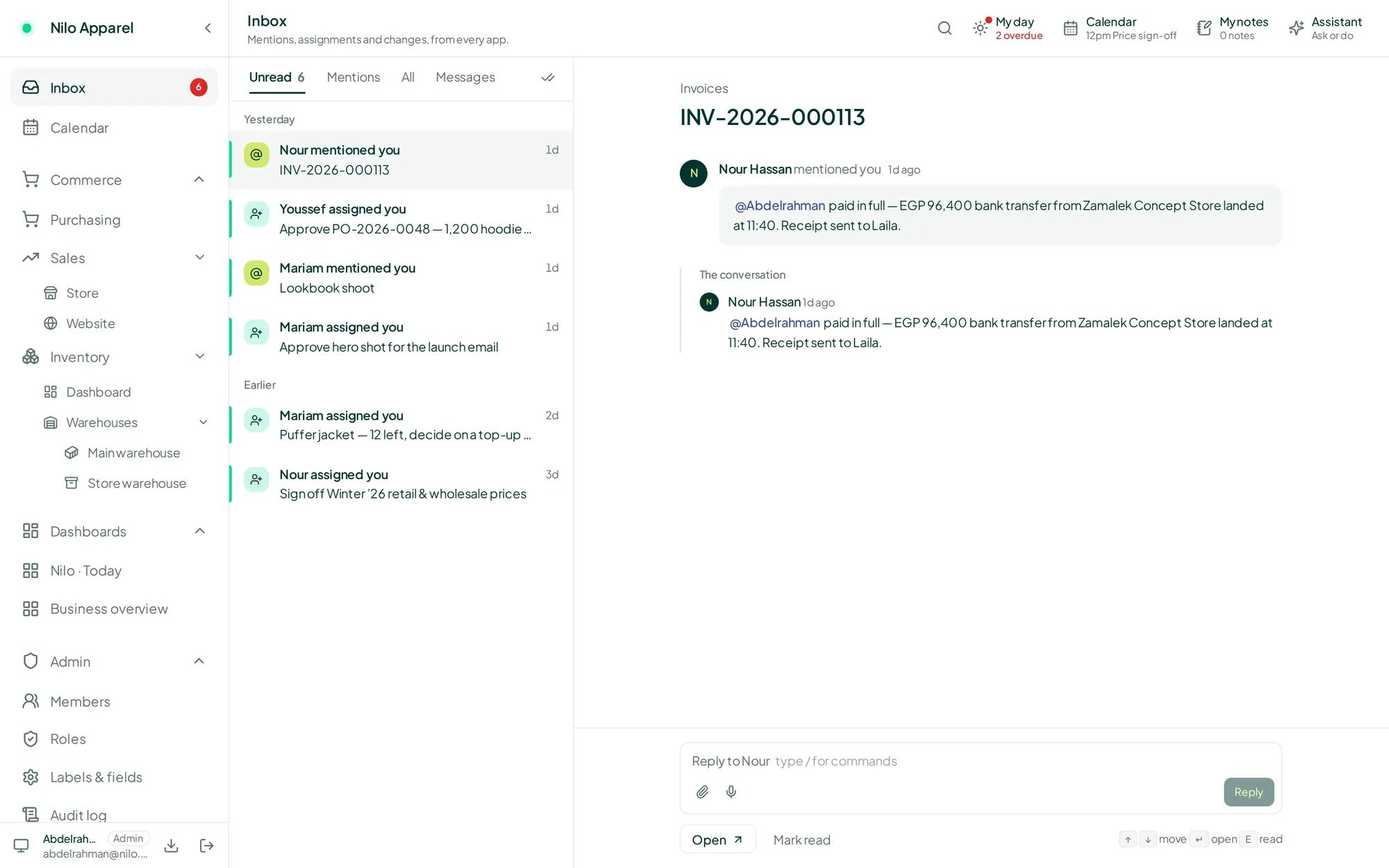Toggle the Inventory section chevron
The height and width of the screenshot is (868, 1389).
tap(200, 357)
